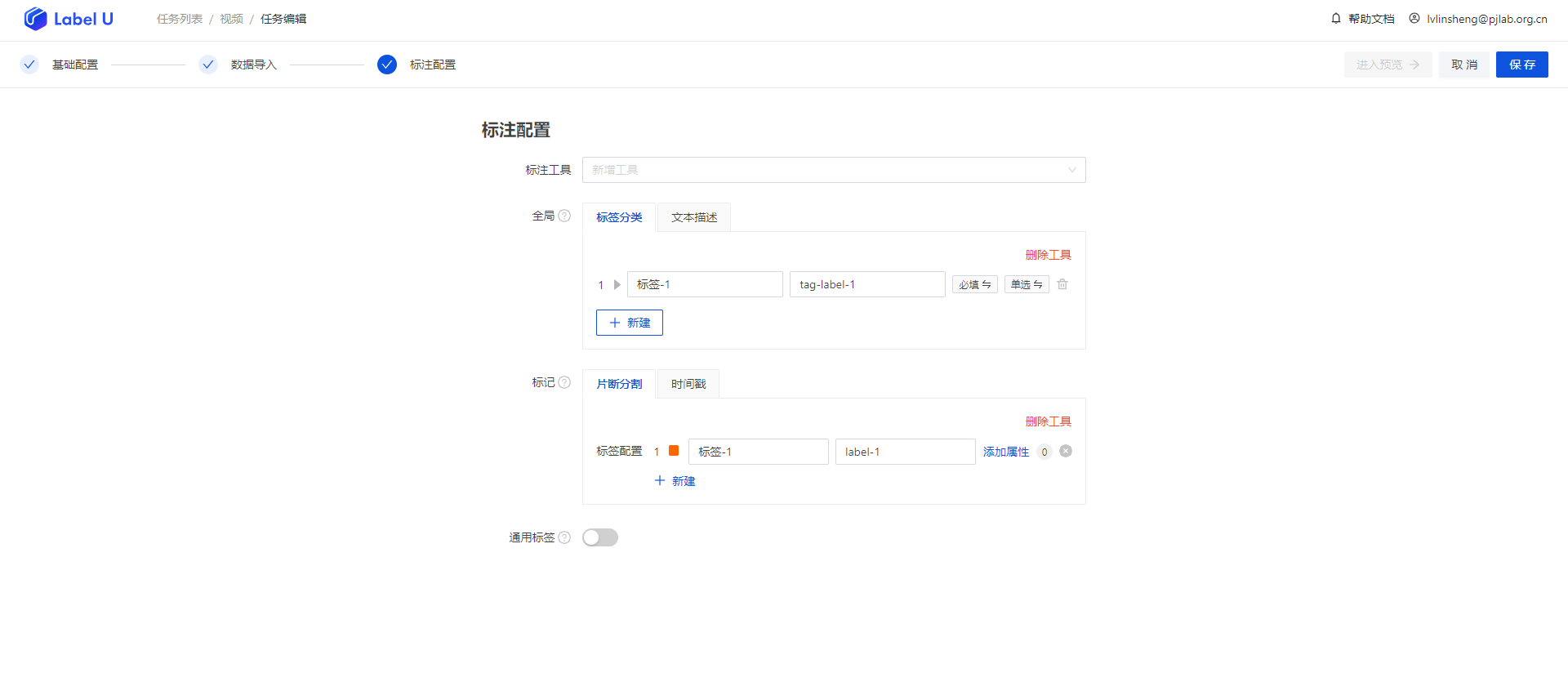
Task: Open the orange color swatch for 标签-1
Action: coord(674,451)
